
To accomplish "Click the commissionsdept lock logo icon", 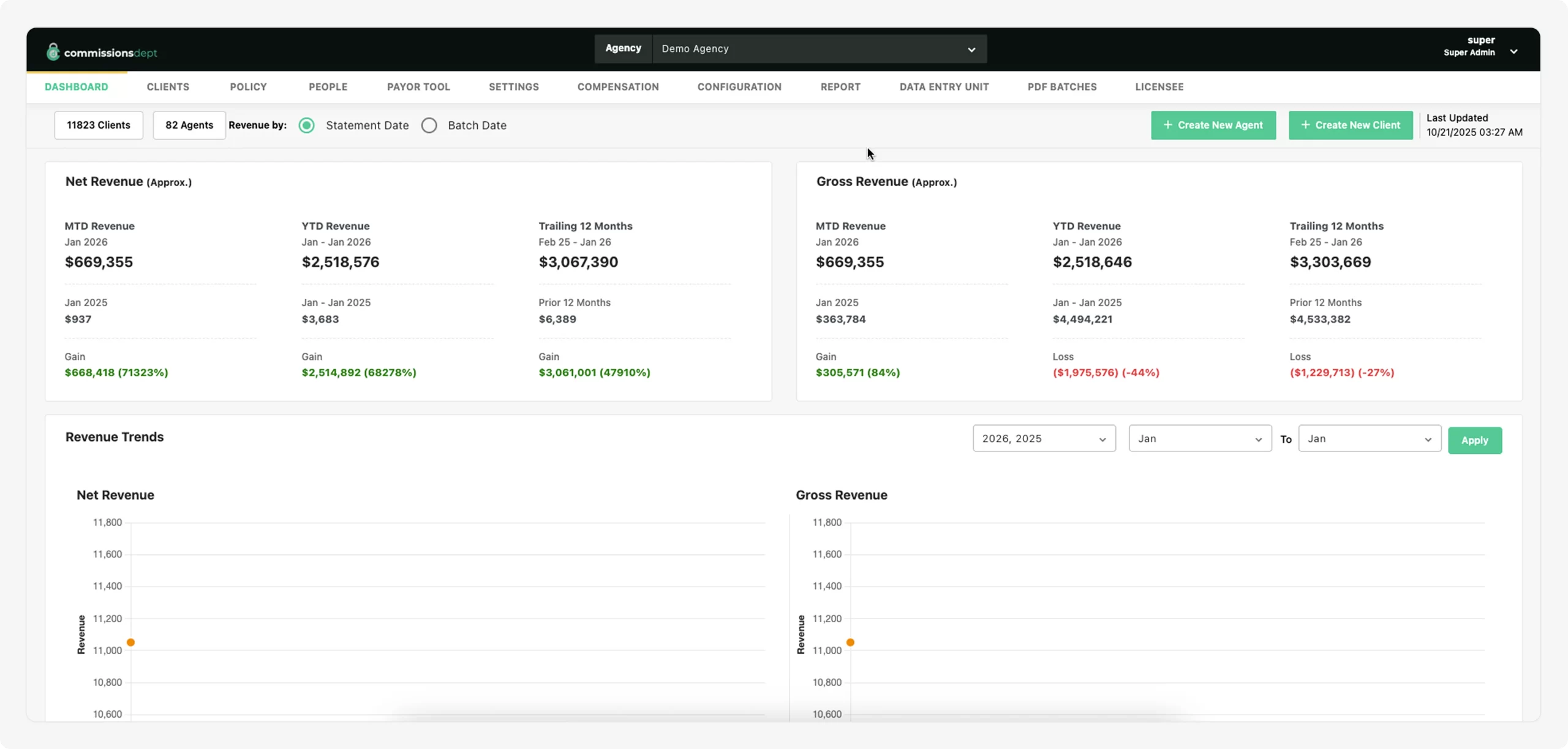I will click(x=54, y=51).
